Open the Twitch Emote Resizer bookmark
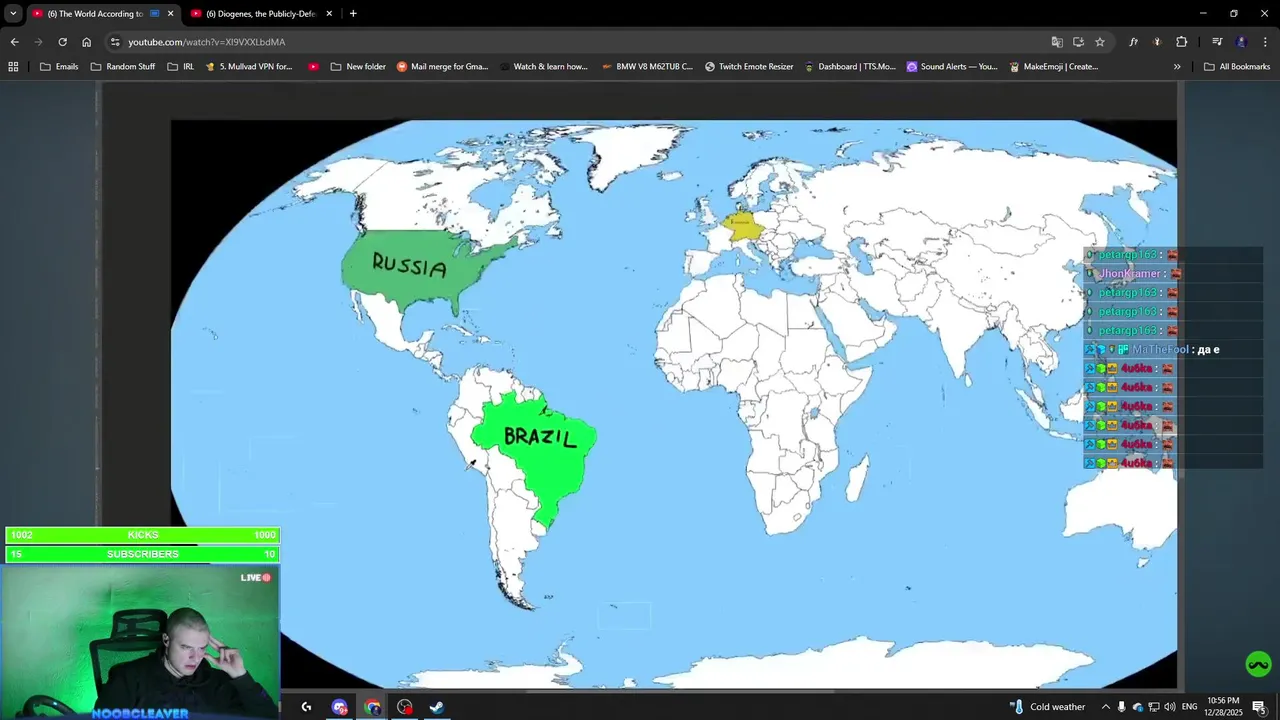Screen dimensions: 1280x720 (749, 67)
